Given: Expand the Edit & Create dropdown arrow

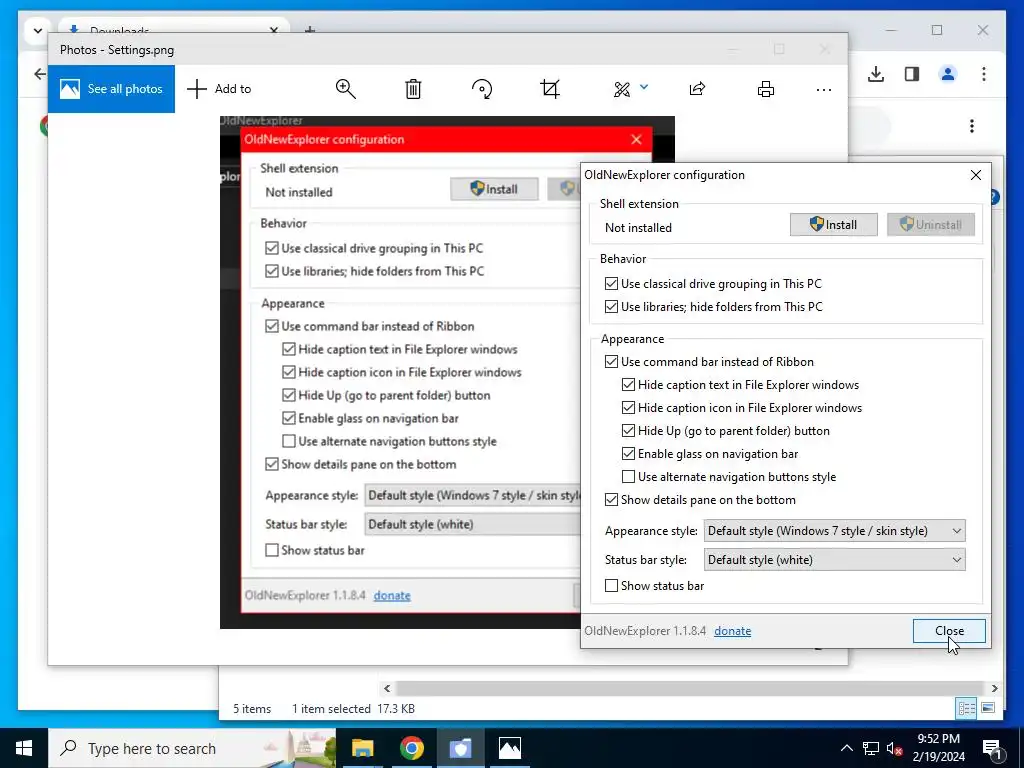Looking at the screenshot, I should point(644,87).
